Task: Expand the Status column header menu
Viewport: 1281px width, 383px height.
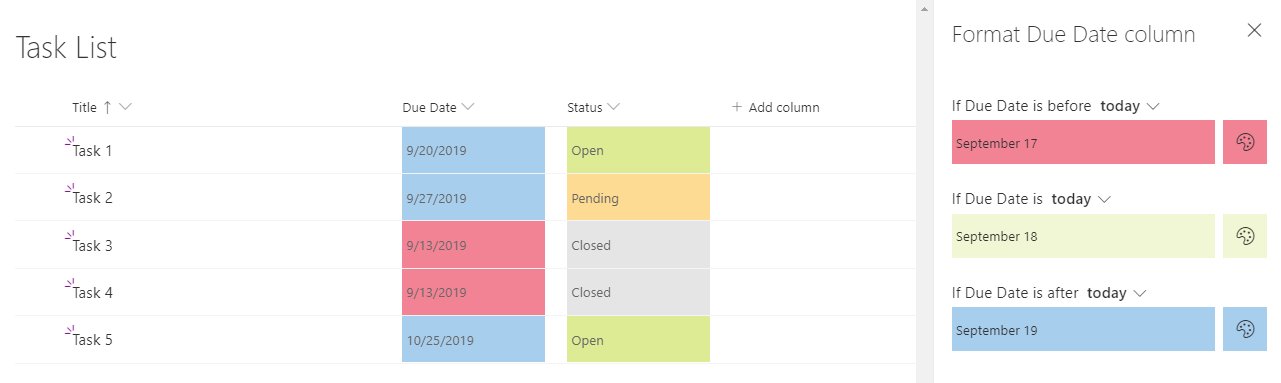Action: 614,107
